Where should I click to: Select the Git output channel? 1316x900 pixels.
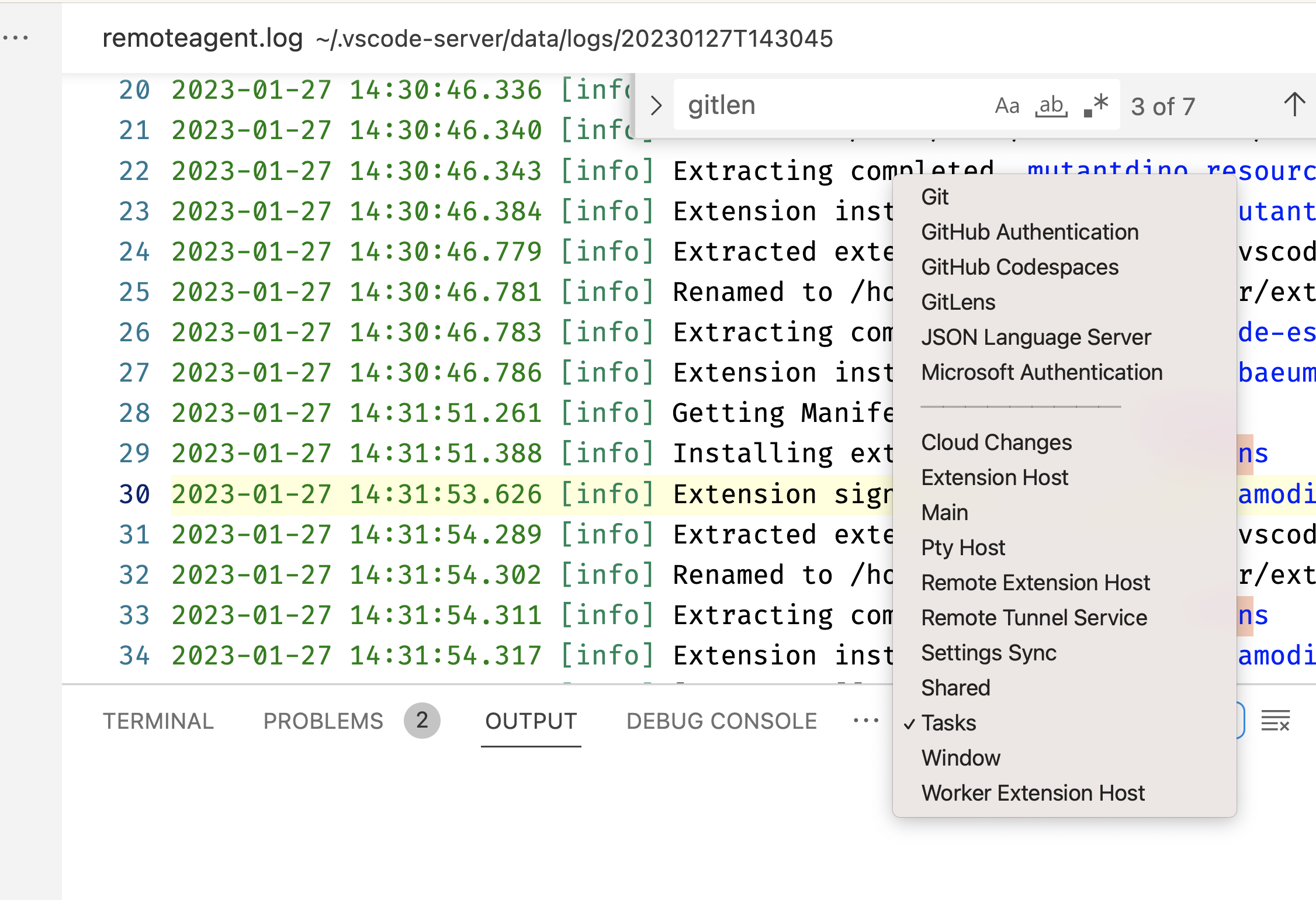(x=934, y=197)
